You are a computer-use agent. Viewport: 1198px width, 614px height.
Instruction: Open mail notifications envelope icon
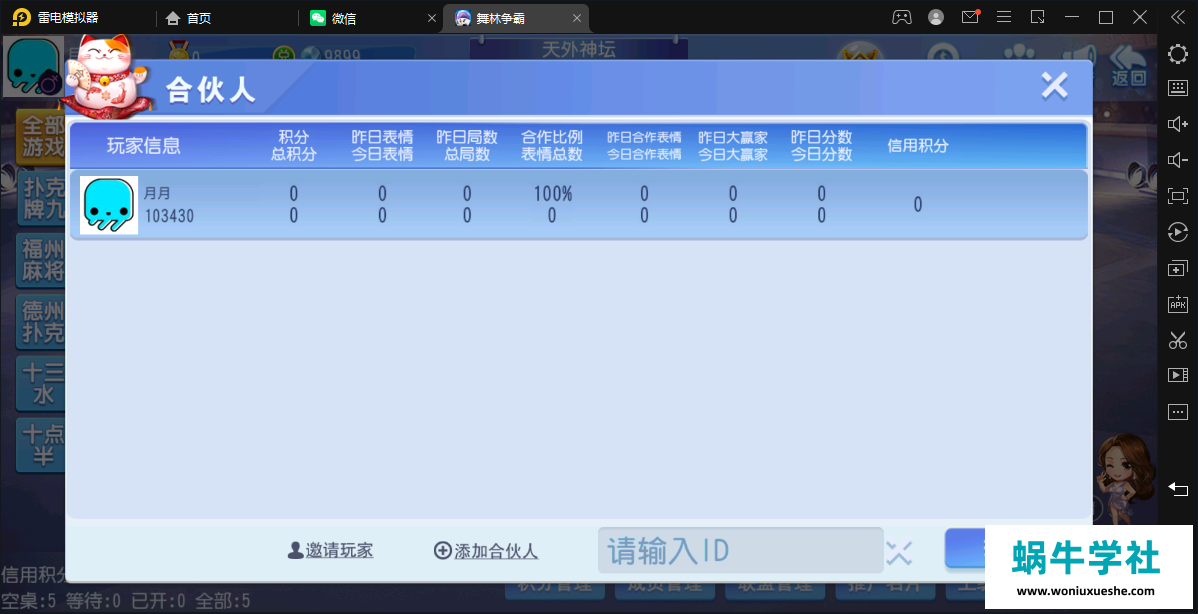tap(969, 17)
